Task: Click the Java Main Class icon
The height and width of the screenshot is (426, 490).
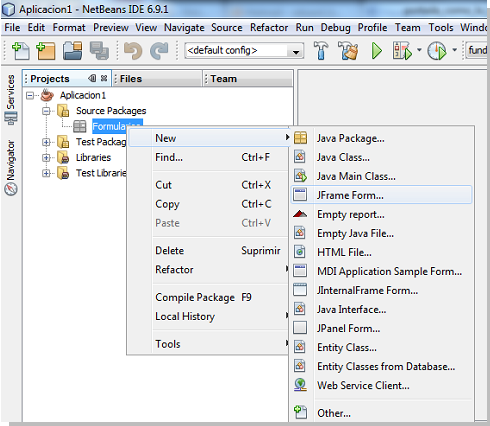Action: click(x=300, y=176)
